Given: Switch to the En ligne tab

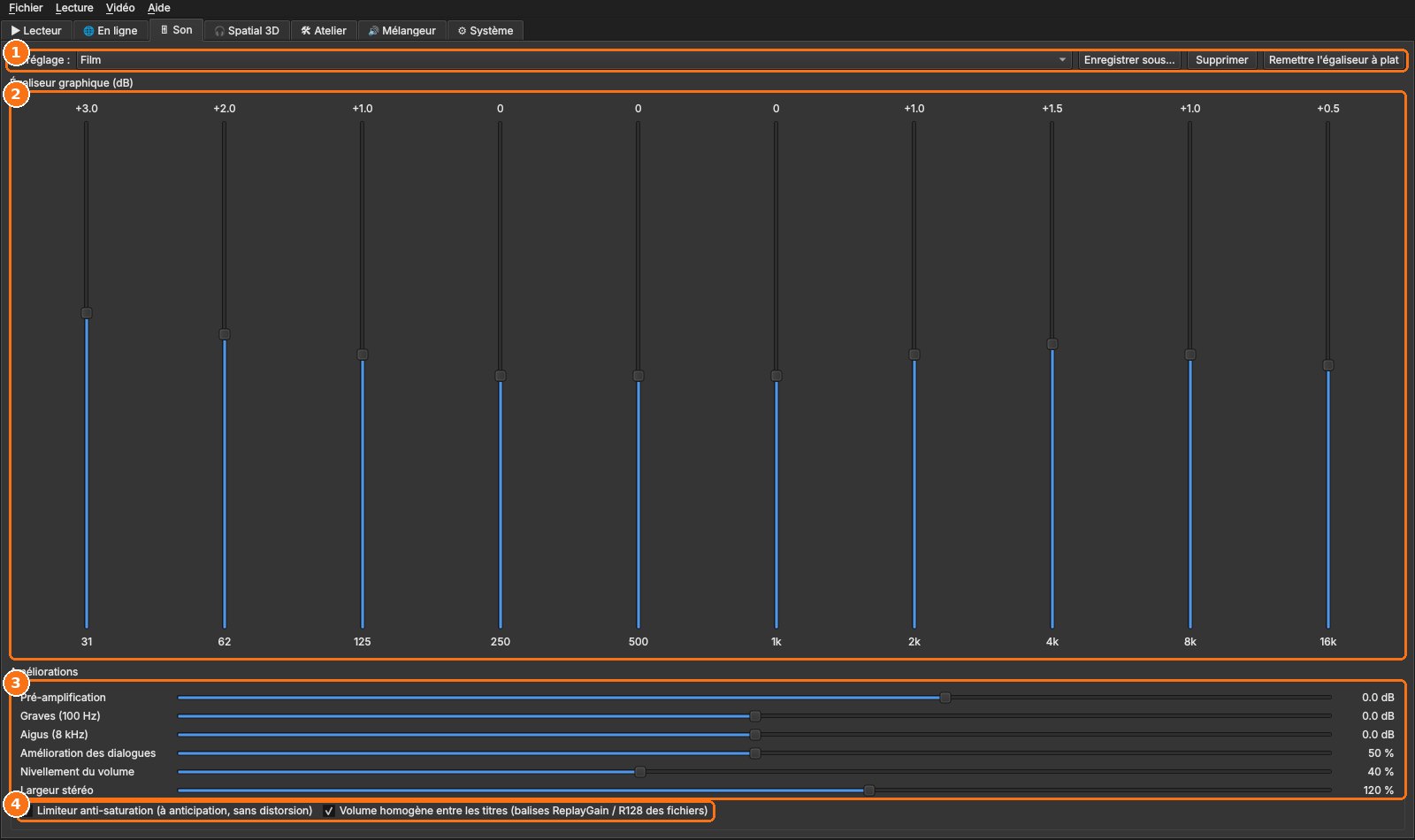Looking at the screenshot, I should pyautogui.click(x=111, y=30).
